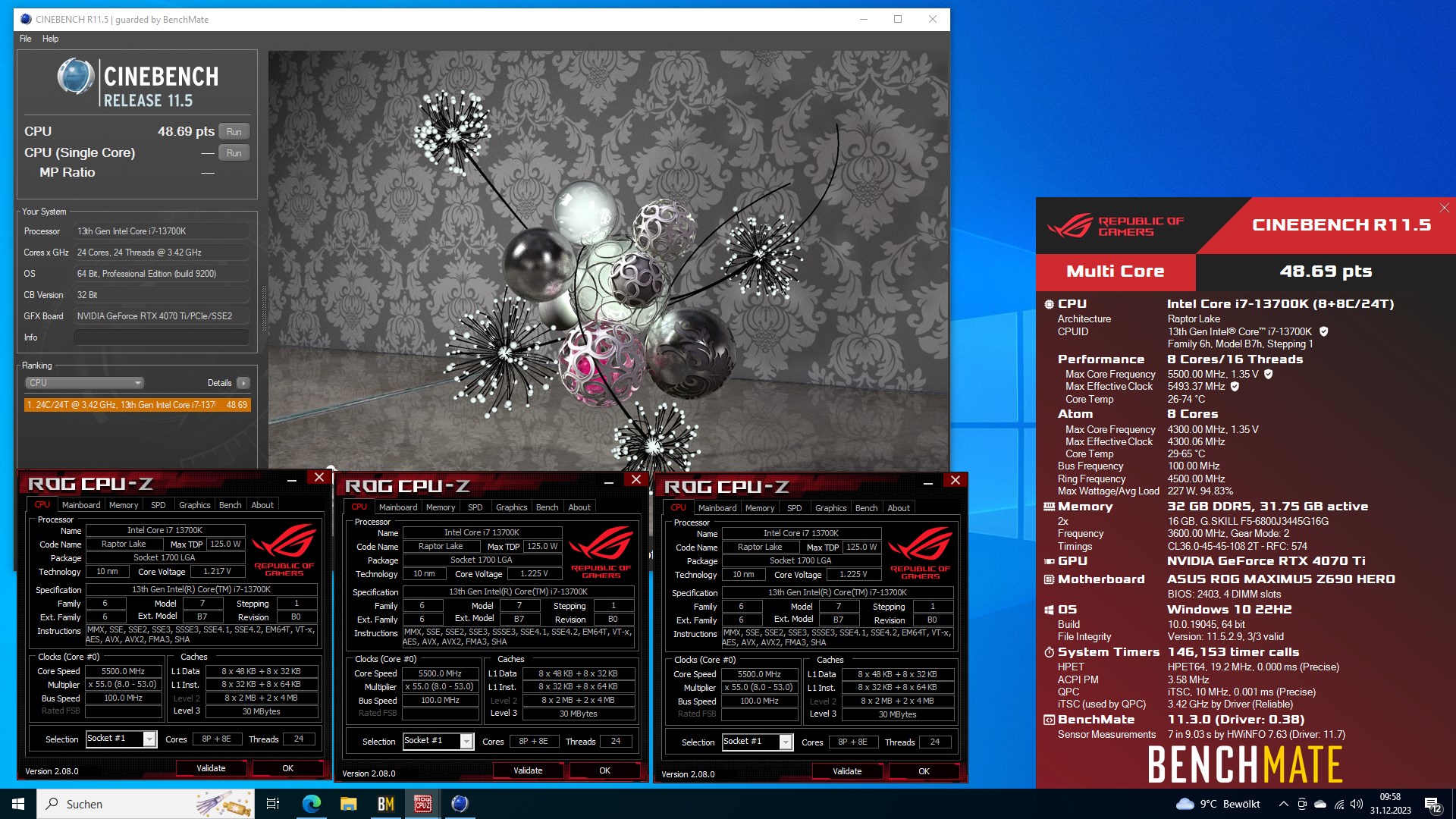Click the weather cloud icon on the taskbar
This screenshot has width=1456, height=819.
[x=1185, y=804]
